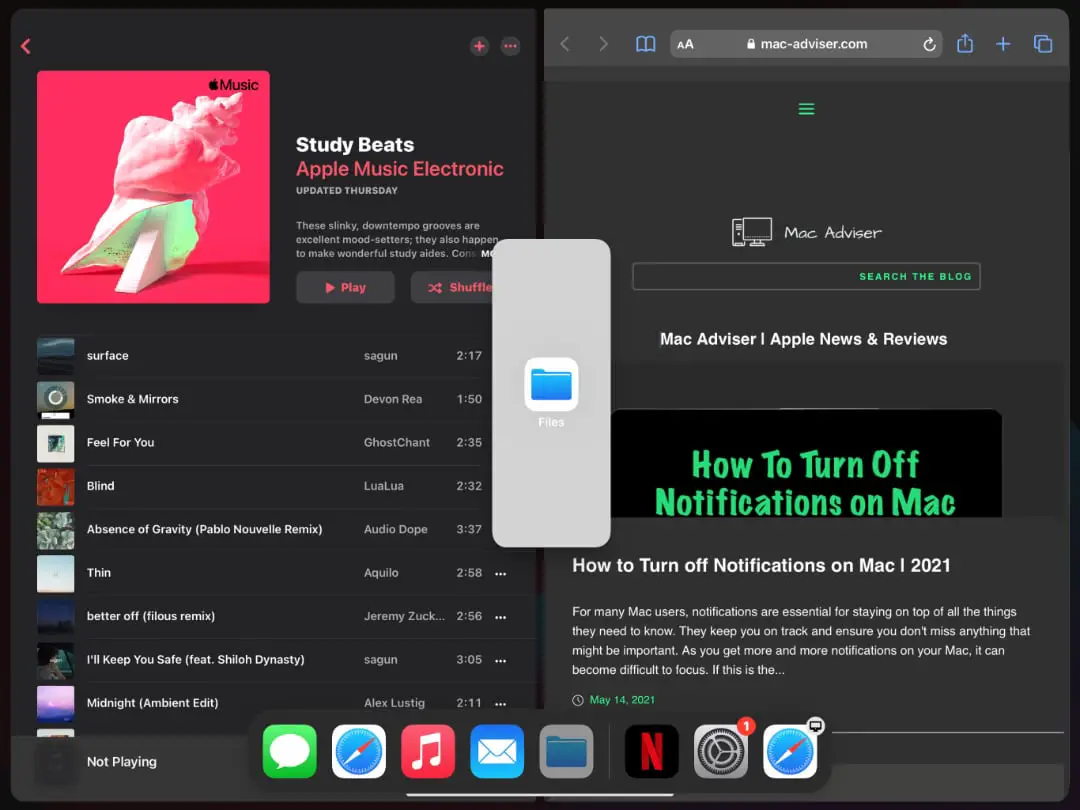Viewport: 1080px width, 810px height.
Task: Open more options for I'll Keep You Safe
Action: (x=501, y=660)
